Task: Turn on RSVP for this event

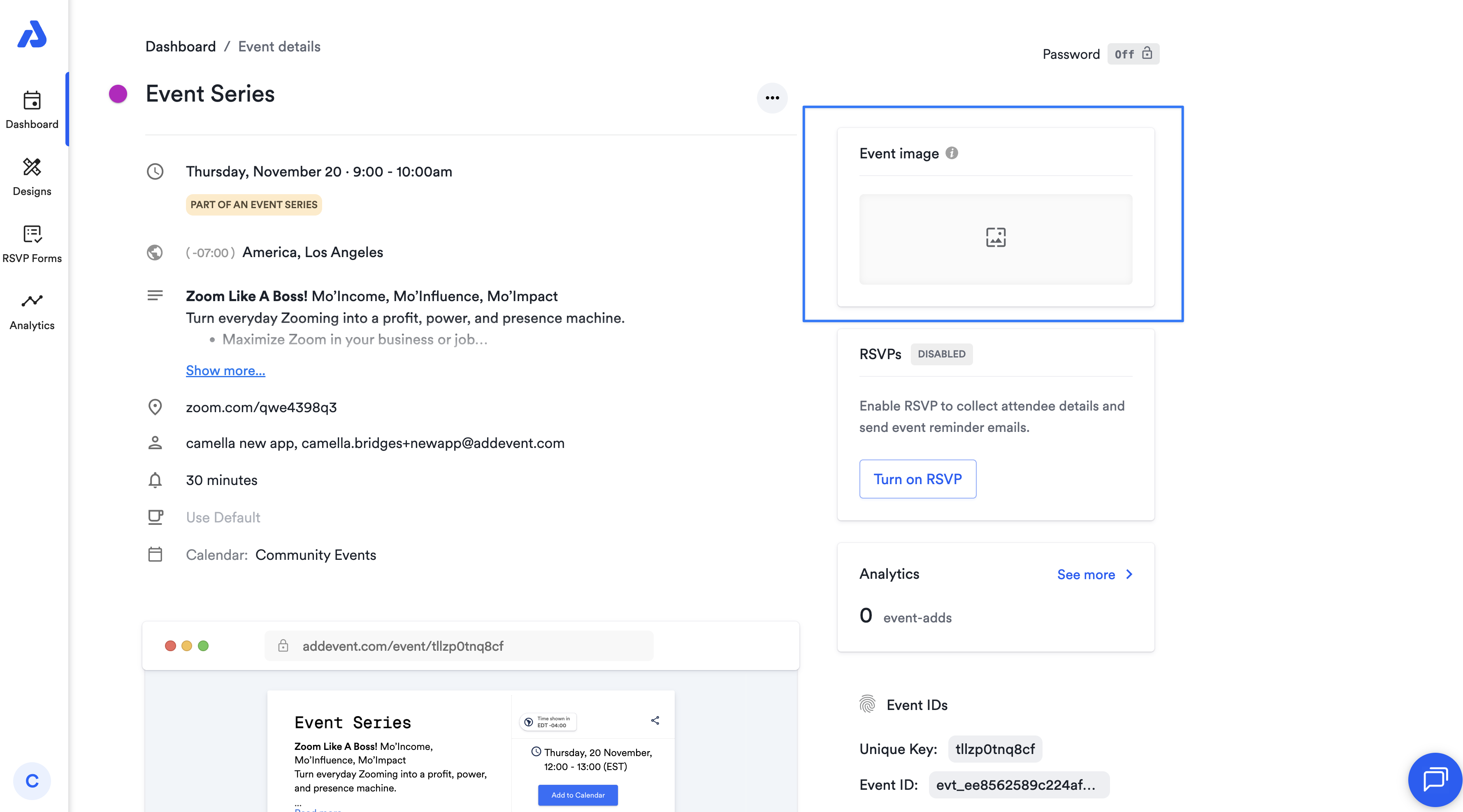Action: click(917, 479)
